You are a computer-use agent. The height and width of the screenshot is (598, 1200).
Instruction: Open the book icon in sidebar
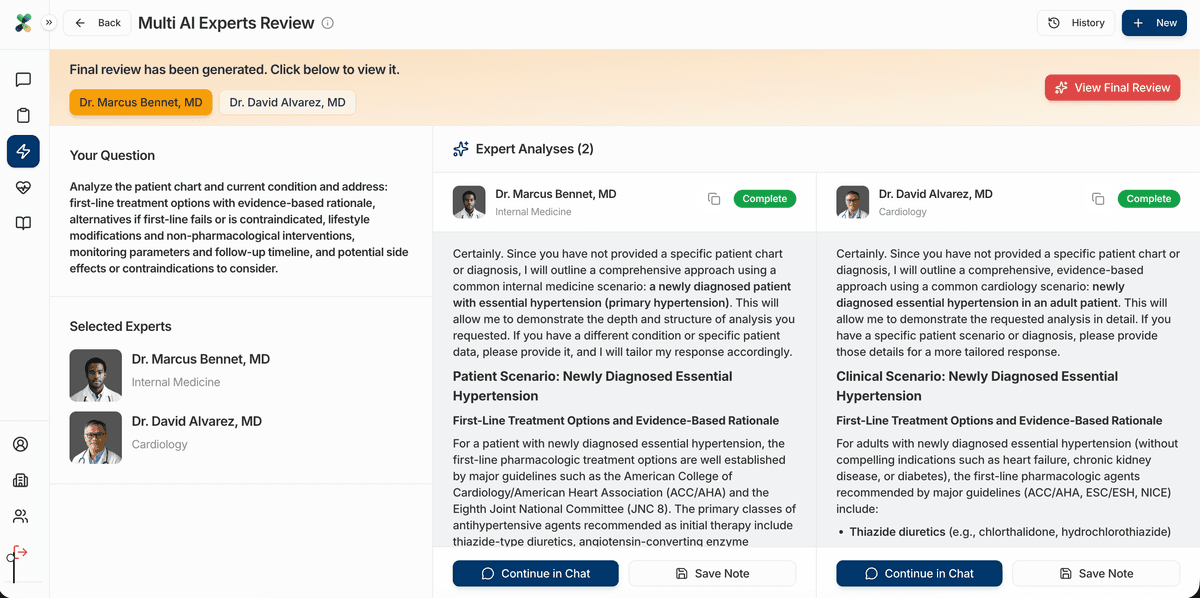(x=23, y=223)
